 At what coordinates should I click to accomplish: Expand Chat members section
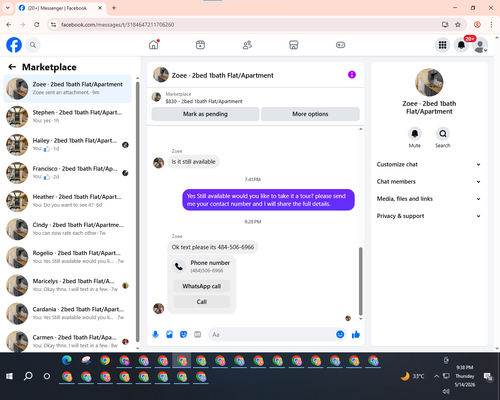coord(429,182)
